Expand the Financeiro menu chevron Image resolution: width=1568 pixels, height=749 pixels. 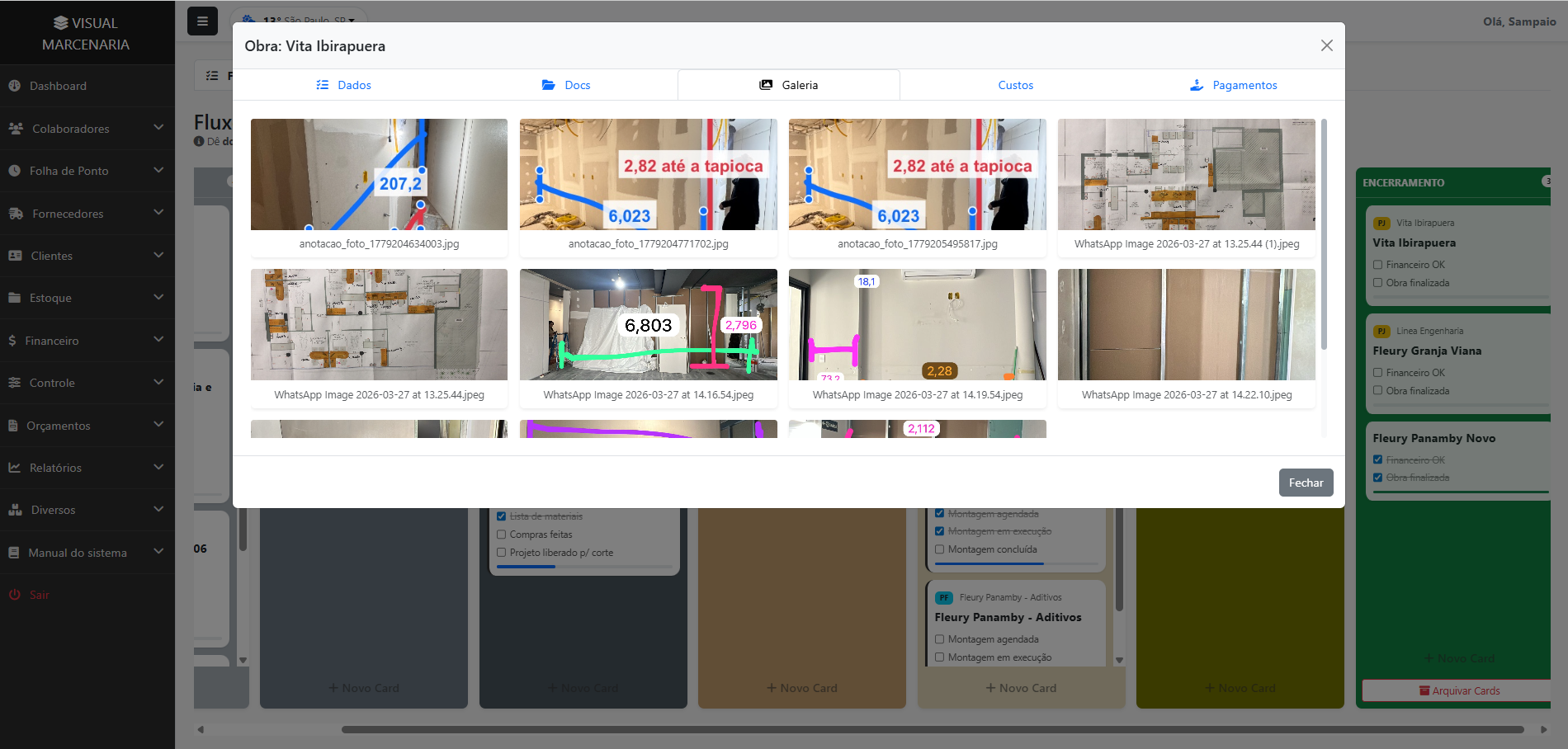158,340
